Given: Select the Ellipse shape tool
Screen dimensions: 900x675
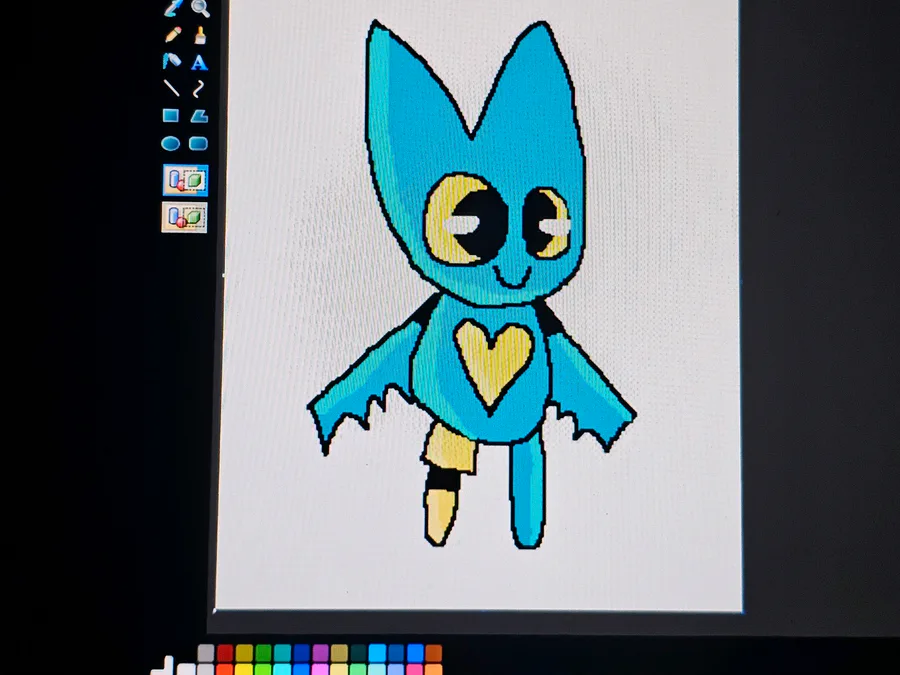Looking at the screenshot, I should (x=170, y=143).
